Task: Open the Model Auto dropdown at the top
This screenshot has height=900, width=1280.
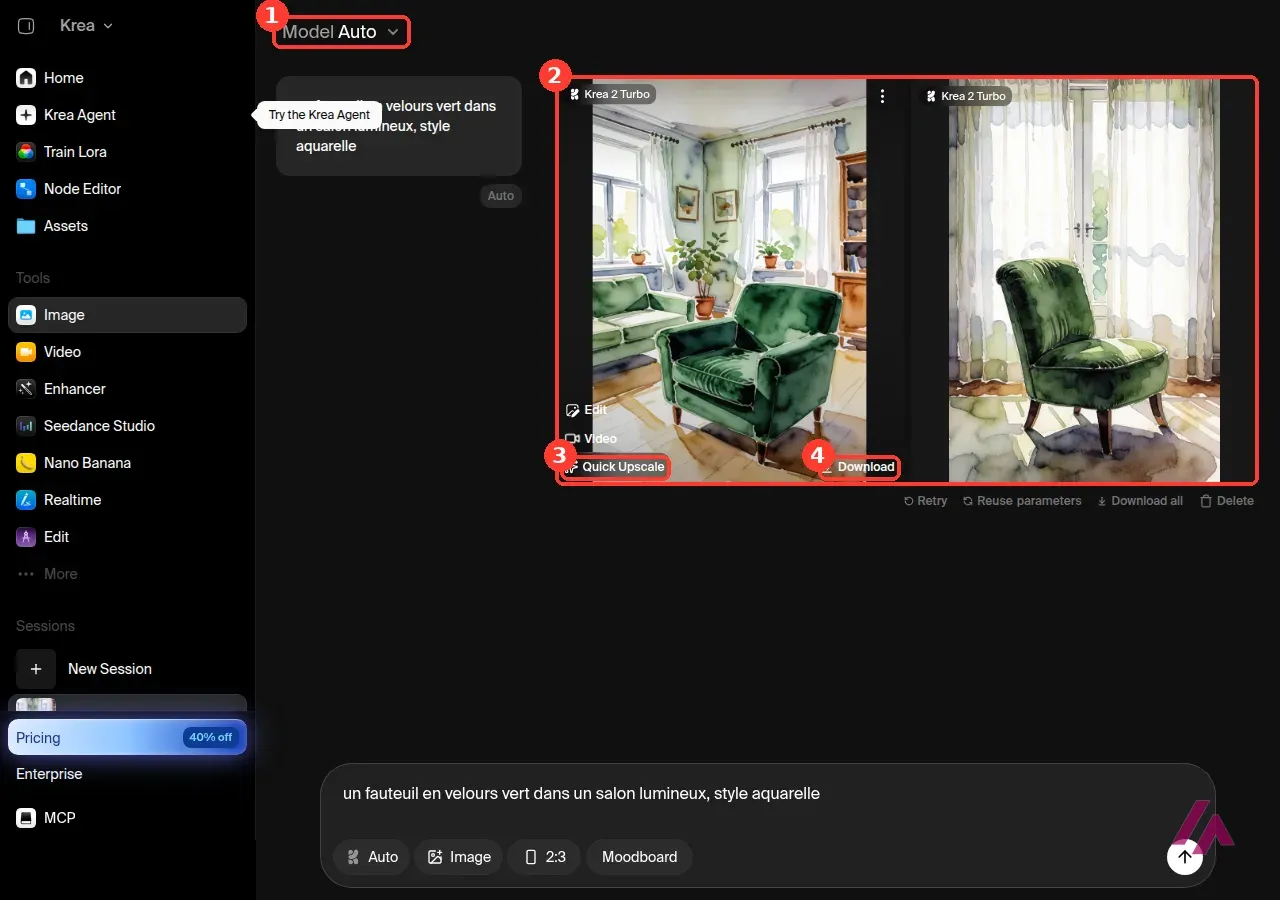Action: click(x=341, y=32)
